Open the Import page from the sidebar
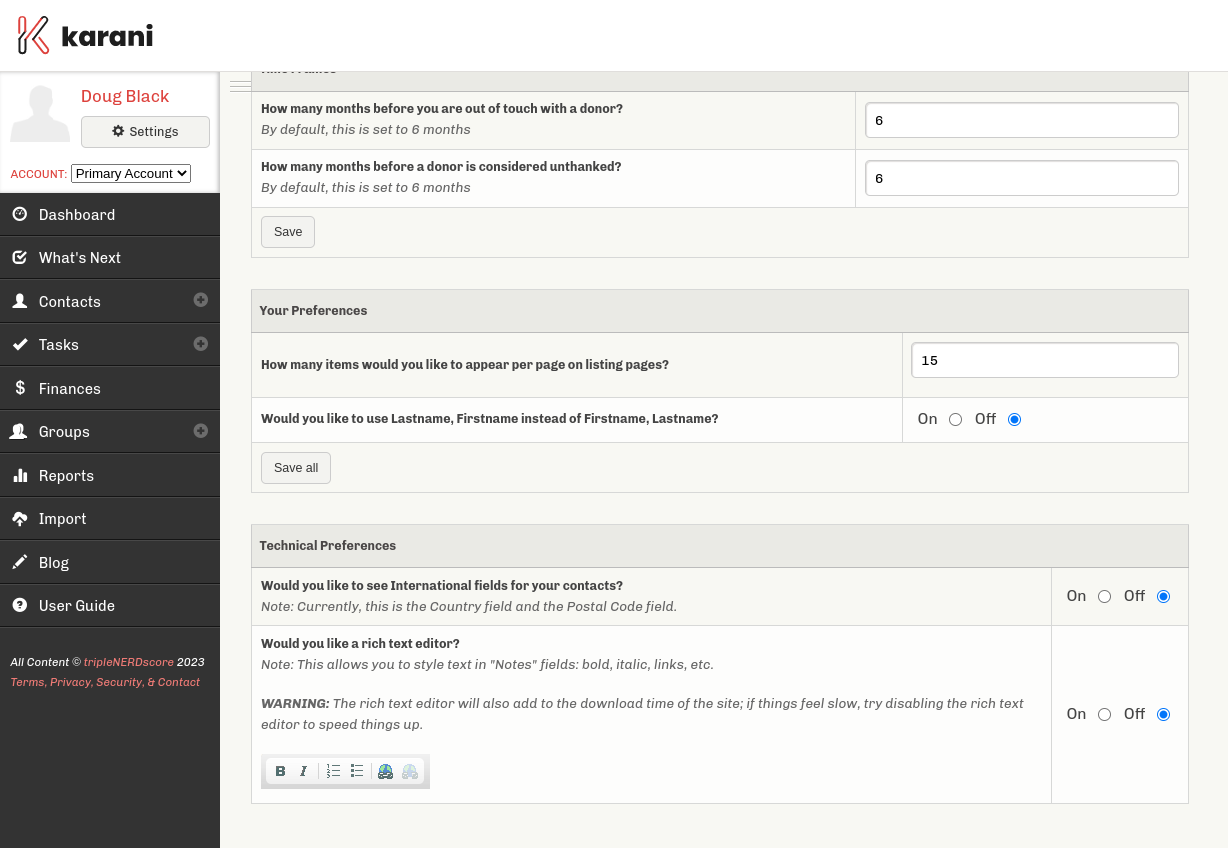 point(62,519)
